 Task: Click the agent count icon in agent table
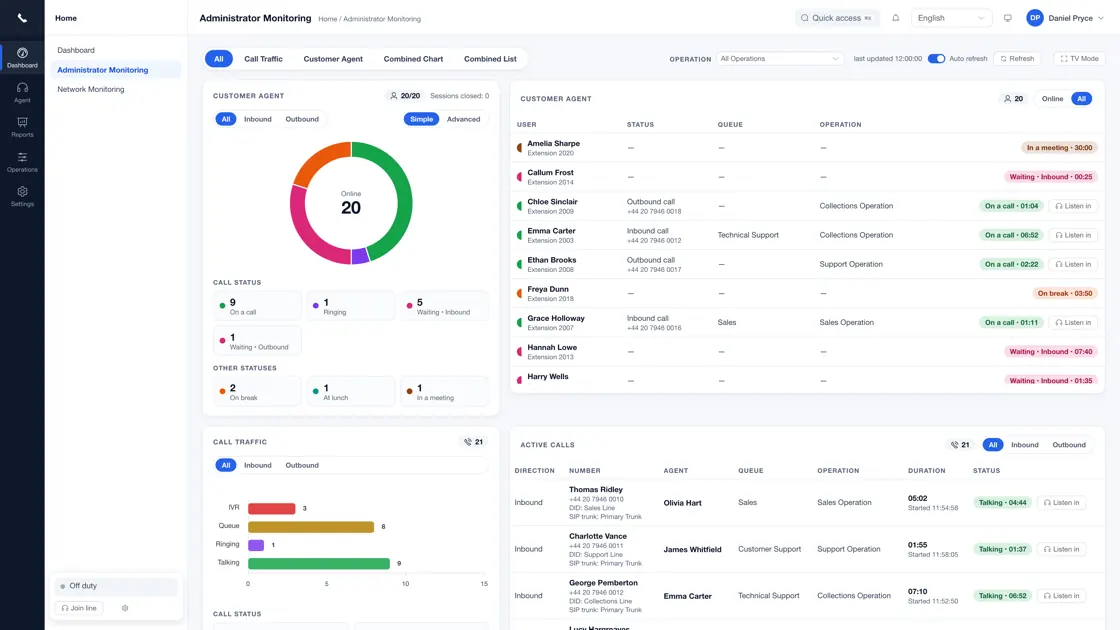click(1007, 99)
